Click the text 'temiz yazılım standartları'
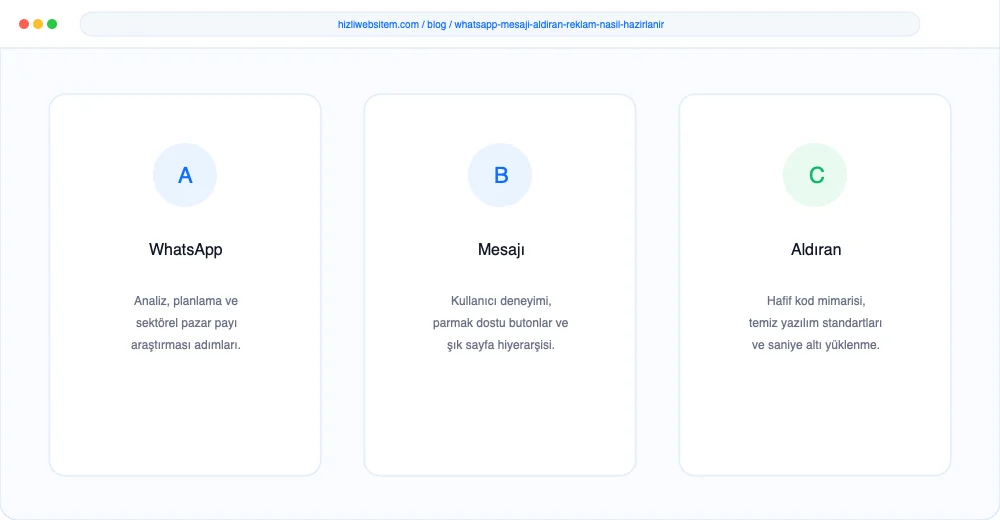1000x520 pixels. click(816, 323)
